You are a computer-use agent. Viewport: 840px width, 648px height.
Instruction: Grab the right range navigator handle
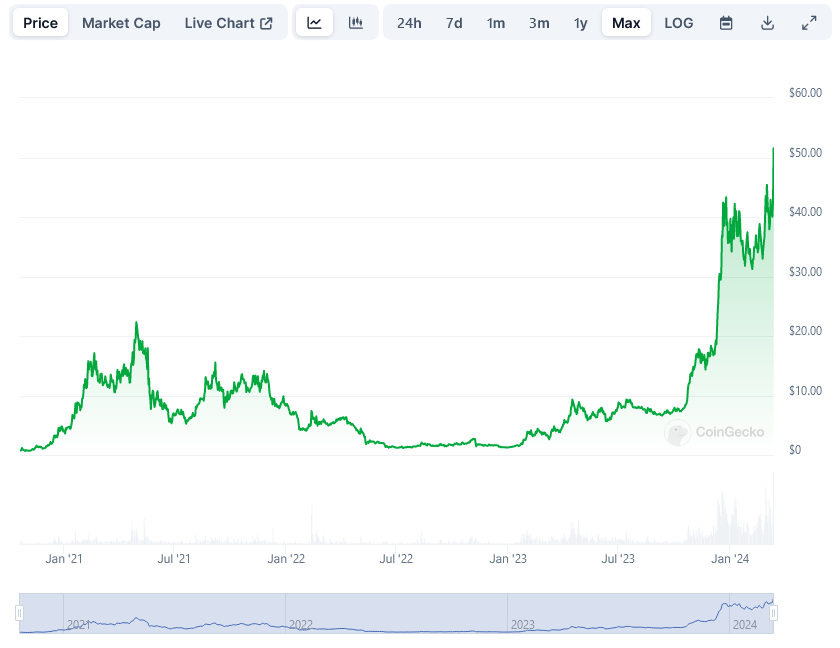coord(774,613)
